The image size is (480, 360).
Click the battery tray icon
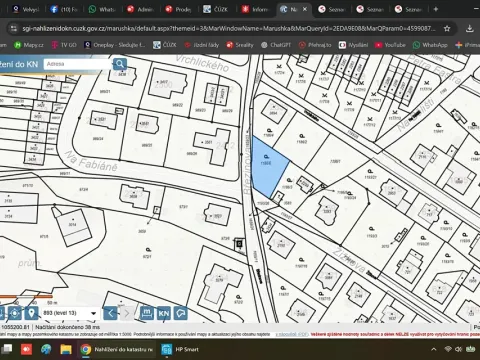tap(470, 349)
